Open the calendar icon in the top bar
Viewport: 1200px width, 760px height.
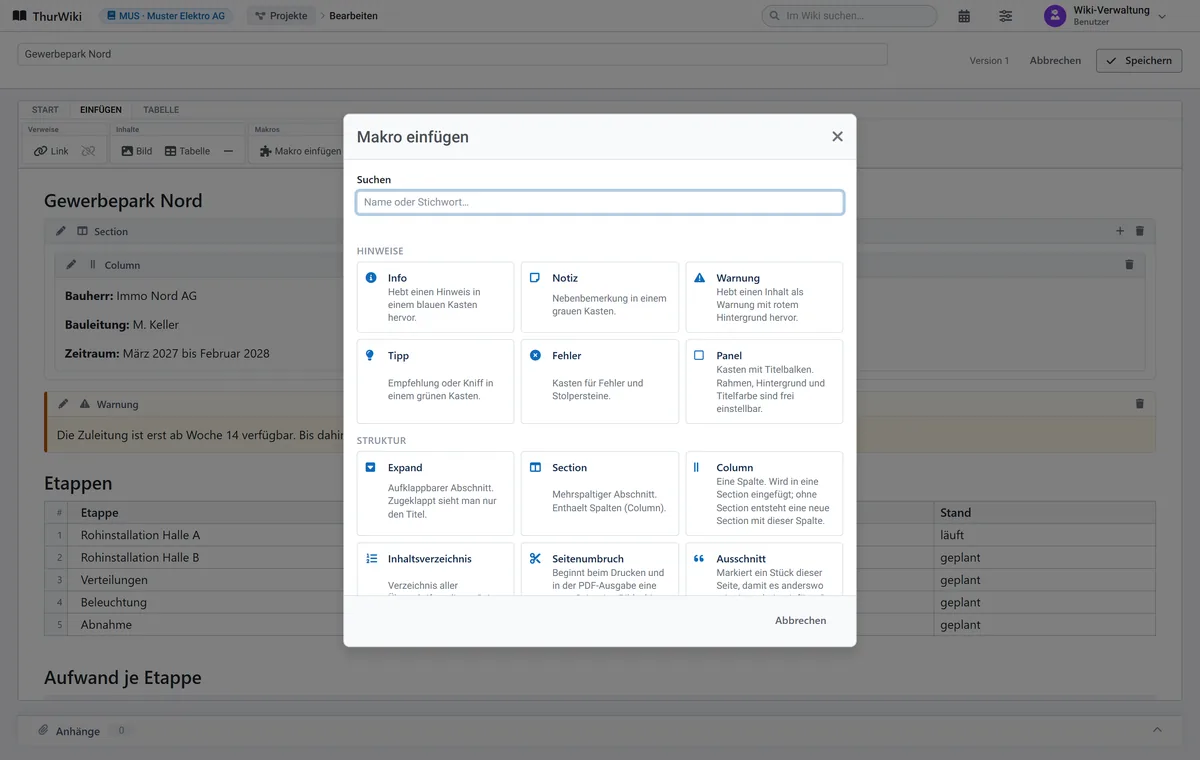click(964, 16)
